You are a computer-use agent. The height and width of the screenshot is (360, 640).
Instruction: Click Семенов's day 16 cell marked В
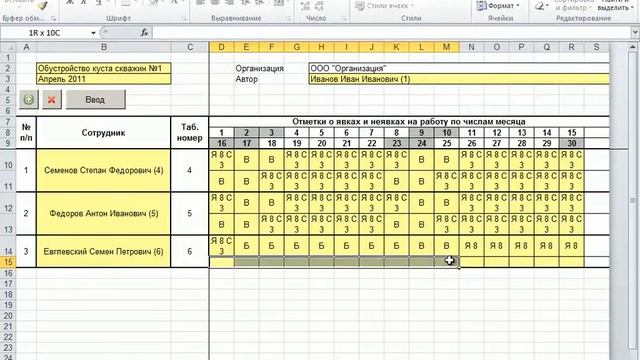coord(222,181)
